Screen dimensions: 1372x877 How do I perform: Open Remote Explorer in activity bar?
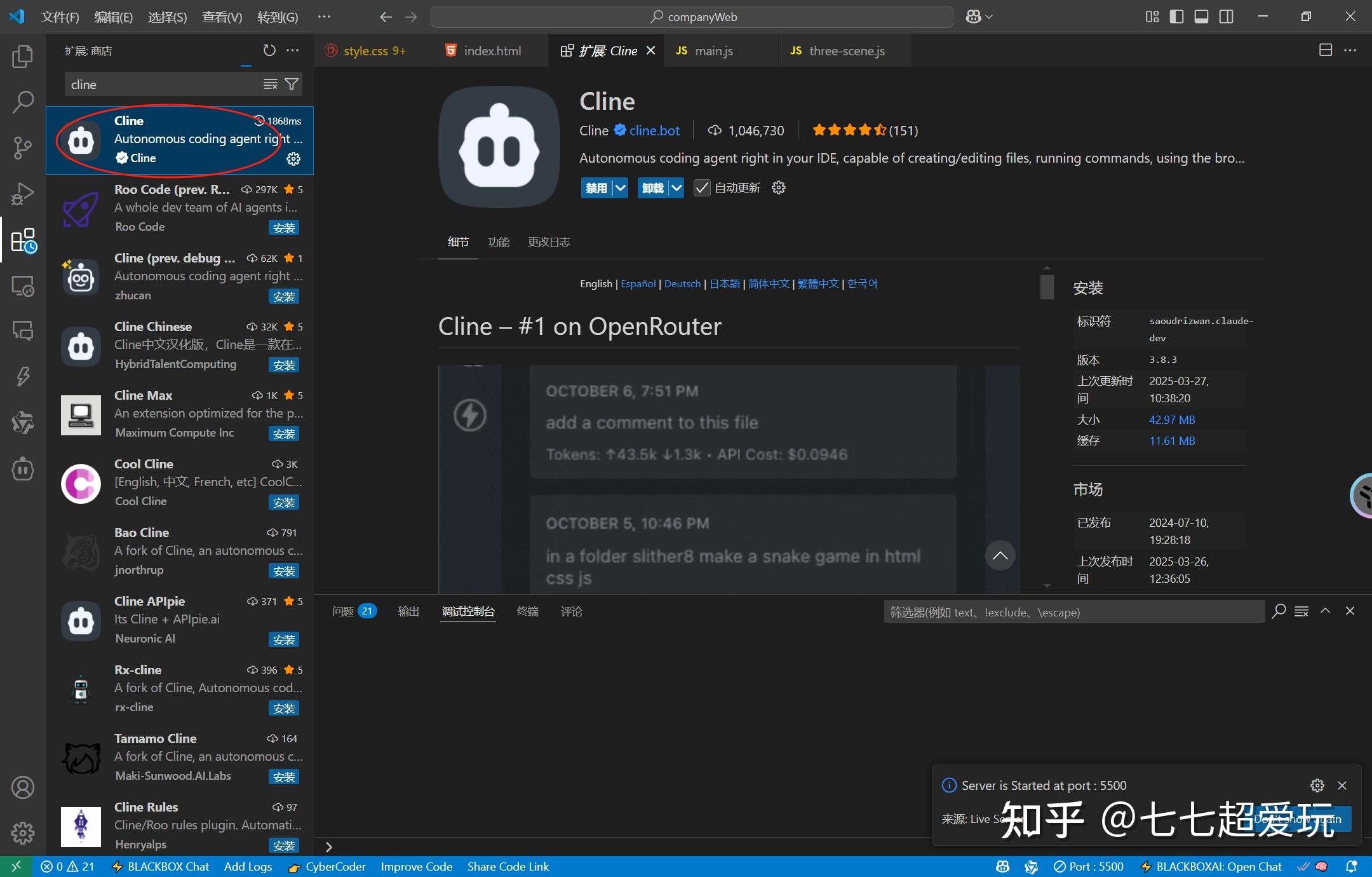coord(23,286)
